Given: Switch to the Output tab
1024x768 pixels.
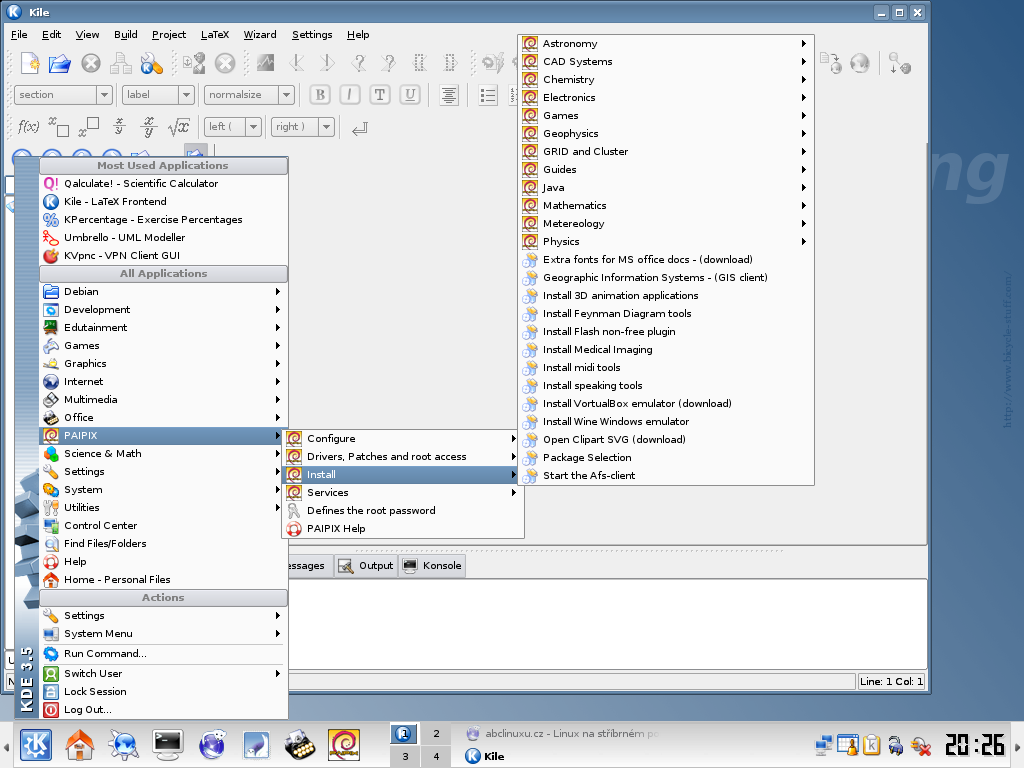Looking at the screenshot, I should [x=366, y=566].
